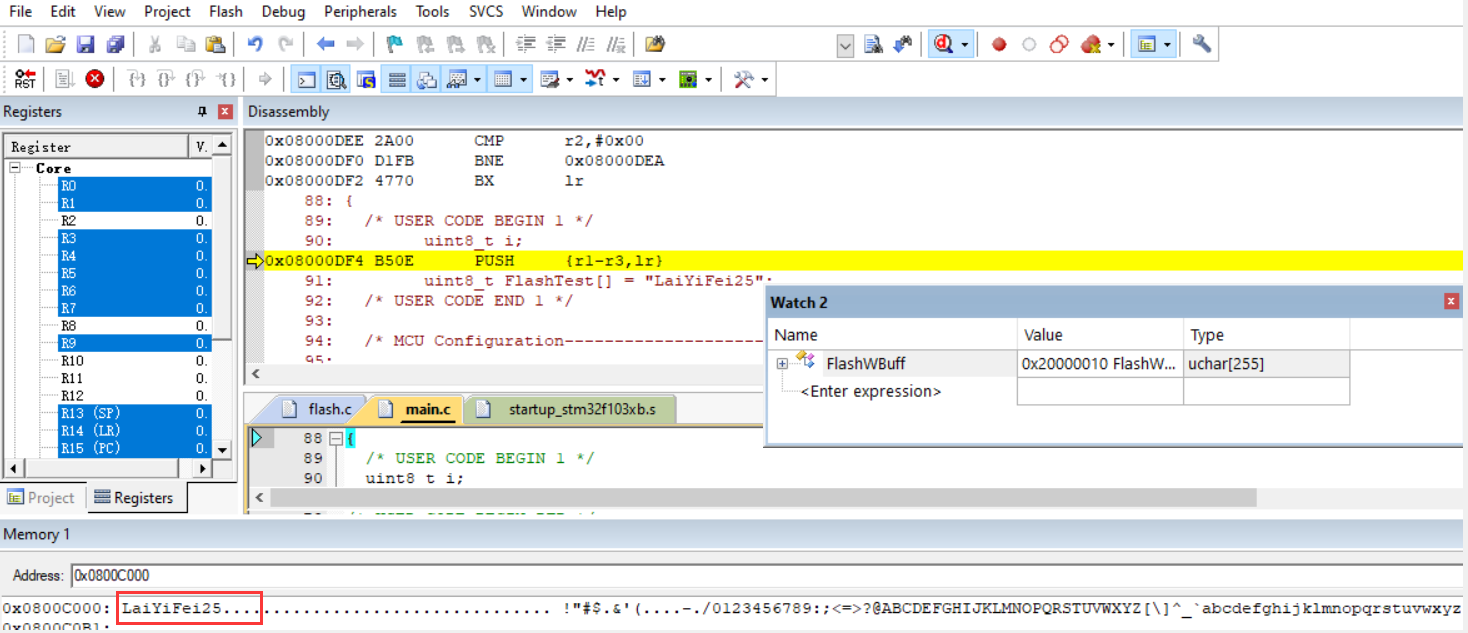Toggle the Watch windows button
This screenshot has height=633, width=1468.
[x=458, y=79]
